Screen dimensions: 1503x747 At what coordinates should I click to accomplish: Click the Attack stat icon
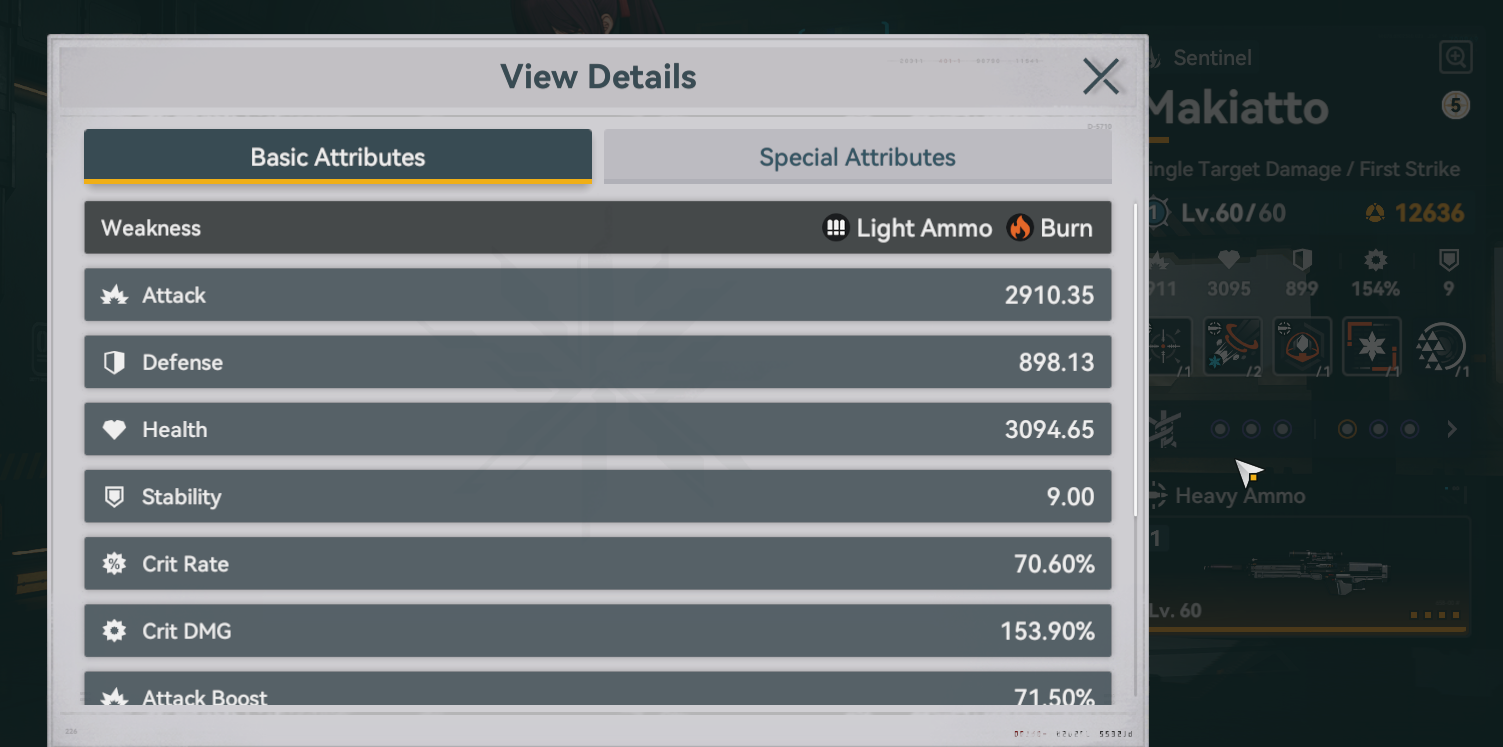115,295
